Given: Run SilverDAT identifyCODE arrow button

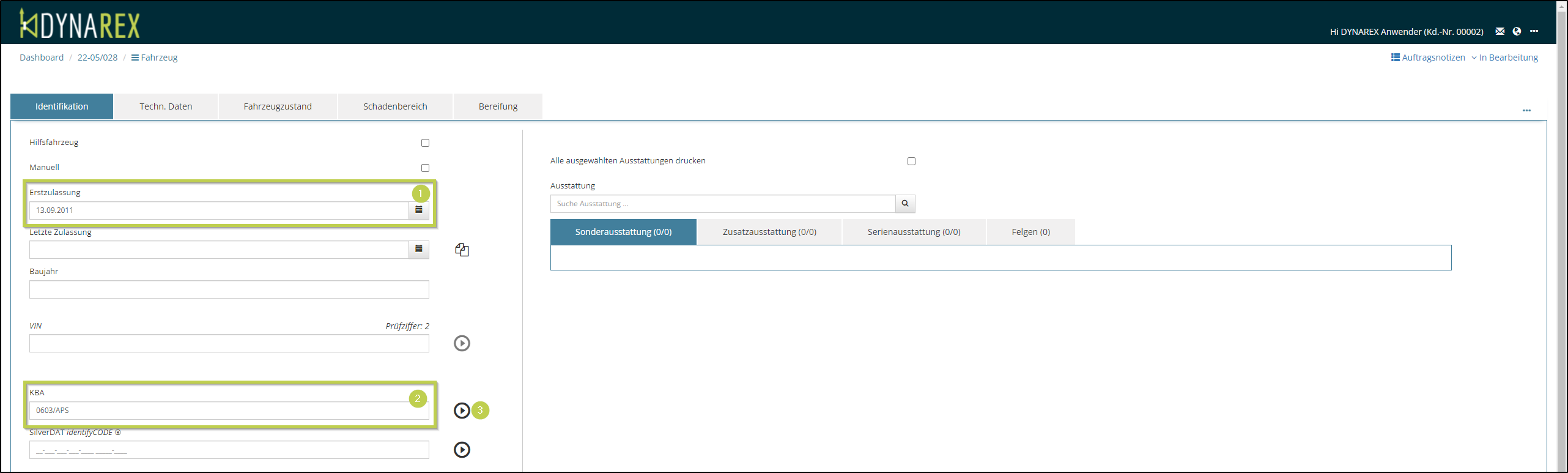Looking at the screenshot, I should click(462, 450).
